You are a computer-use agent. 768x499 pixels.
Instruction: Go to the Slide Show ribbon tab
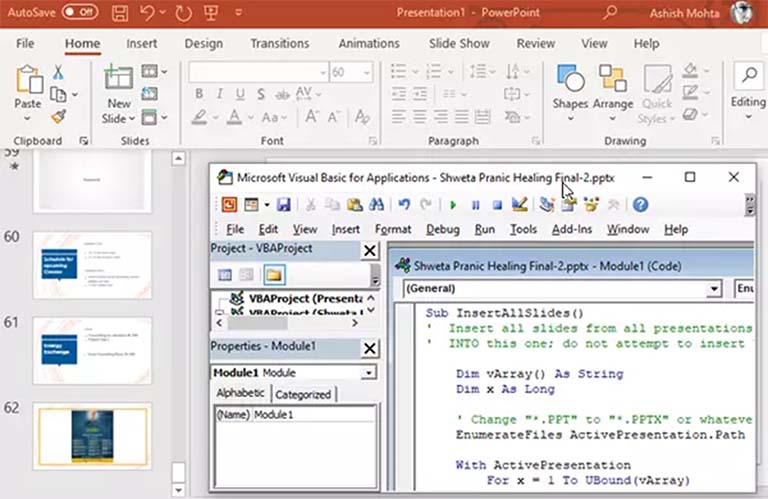pyautogui.click(x=459, y=44)
